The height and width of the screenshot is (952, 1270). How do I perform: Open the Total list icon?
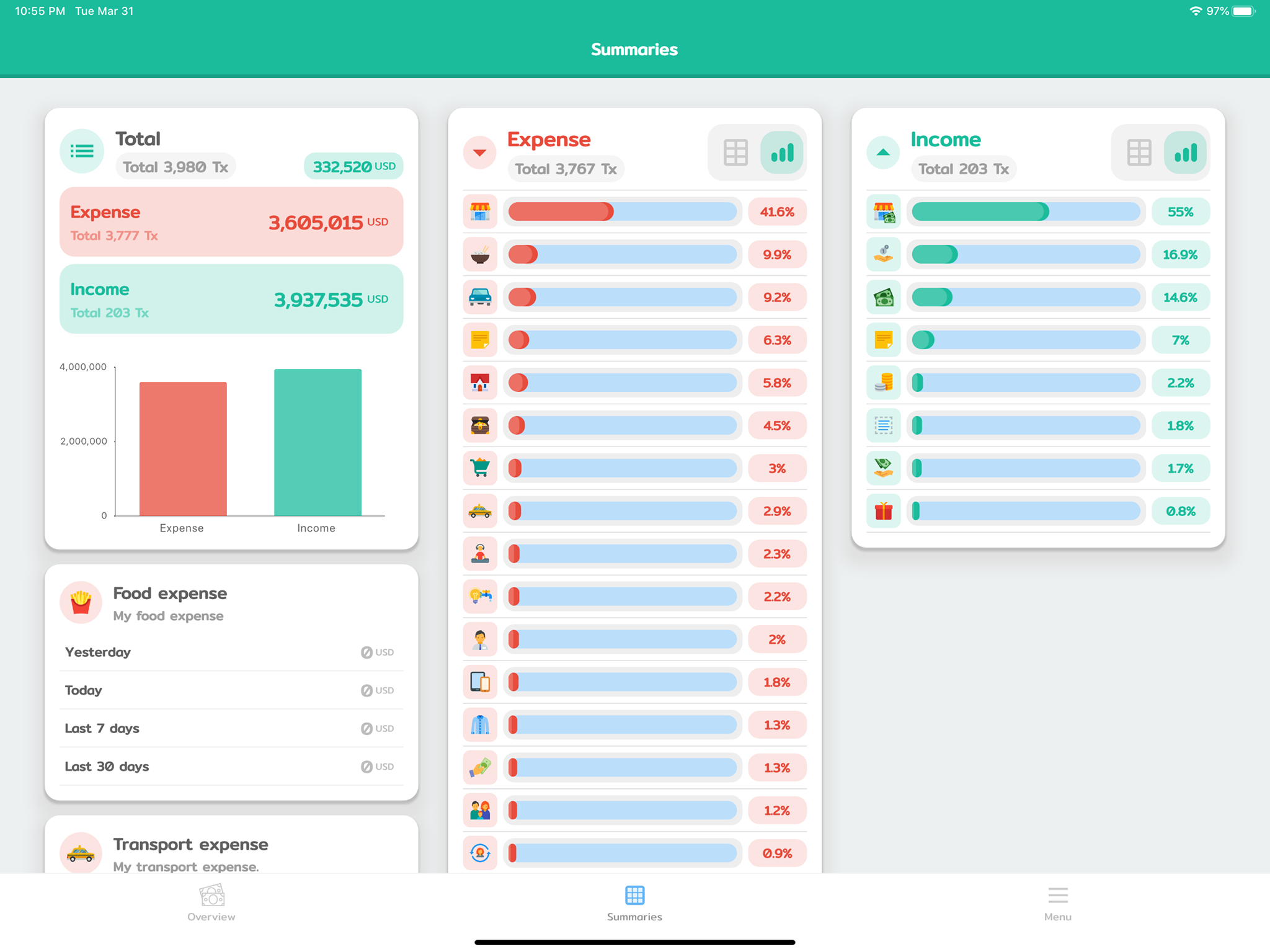(82, 151)
